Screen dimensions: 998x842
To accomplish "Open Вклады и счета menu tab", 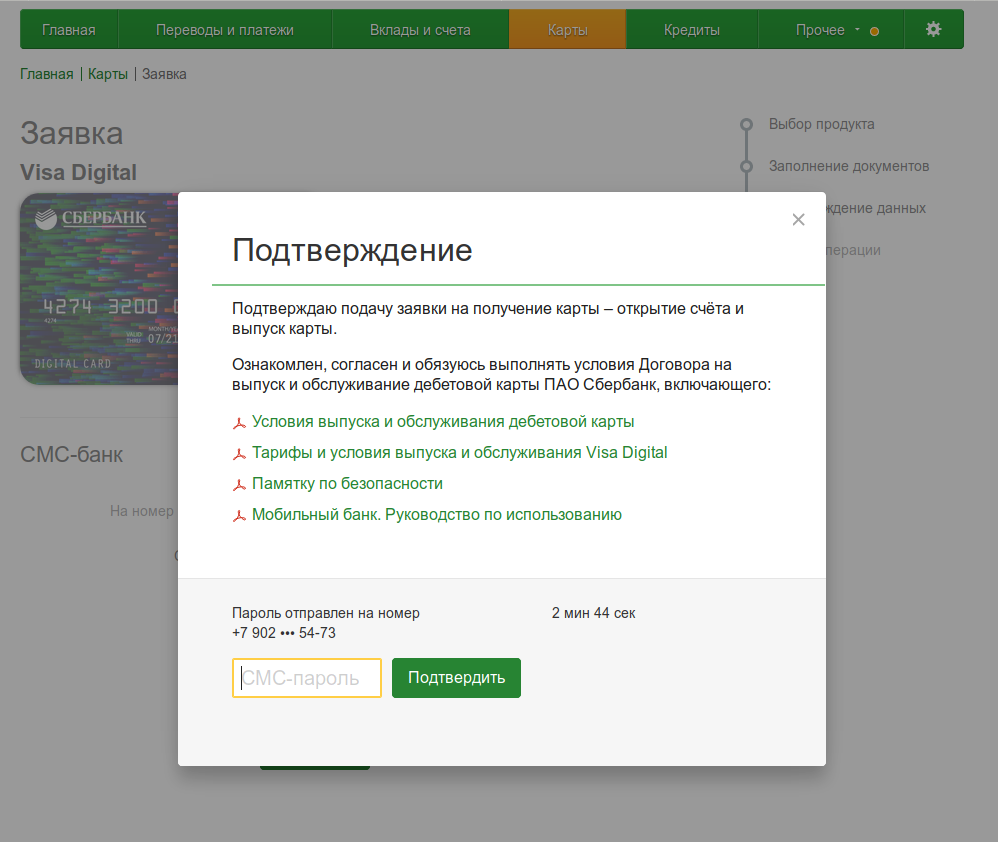I will tap(420, 29).
